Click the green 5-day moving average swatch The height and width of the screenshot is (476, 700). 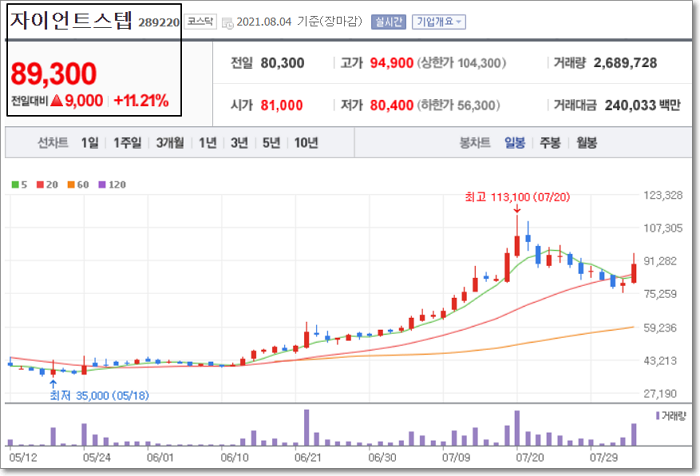[x=15, y=184]
